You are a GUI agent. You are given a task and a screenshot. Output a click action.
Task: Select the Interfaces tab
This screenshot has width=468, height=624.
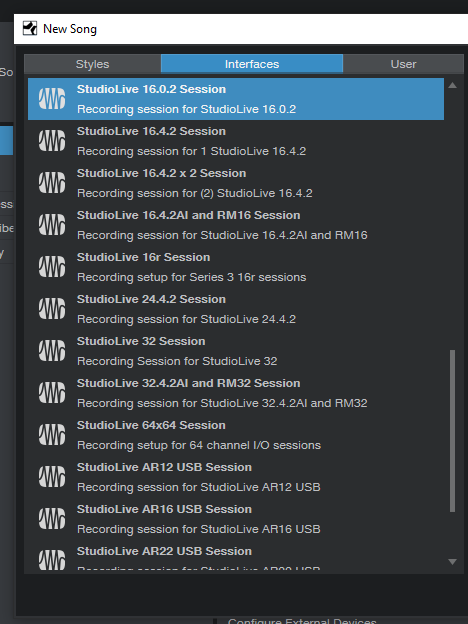click(x=252, y=64)
